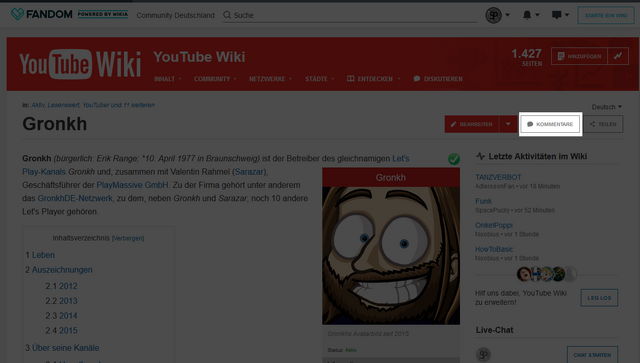
Task: Click the LEG LOS button
Action: pyautogui.click(x=599, y=298)
